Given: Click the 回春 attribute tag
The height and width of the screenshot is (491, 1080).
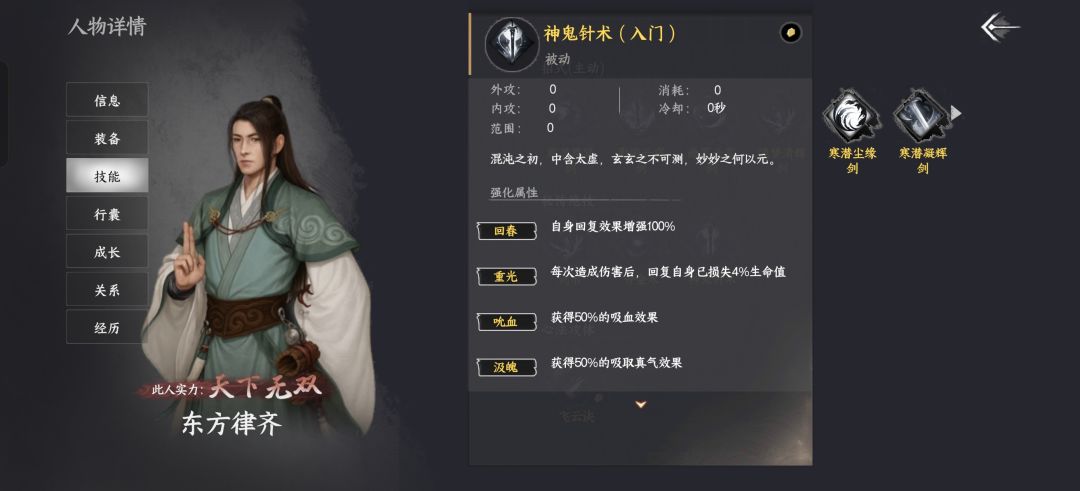Looking at the screenshot, I should [x=506, y=231].
